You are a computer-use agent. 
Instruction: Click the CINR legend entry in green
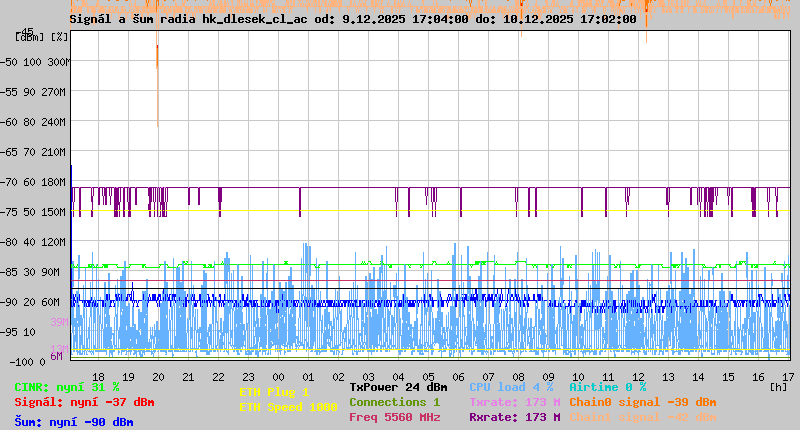67,387
